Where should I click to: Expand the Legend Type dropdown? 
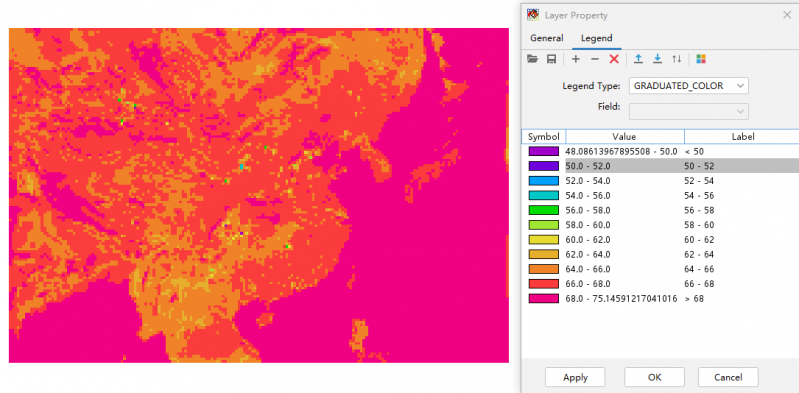tap(689, 86)
